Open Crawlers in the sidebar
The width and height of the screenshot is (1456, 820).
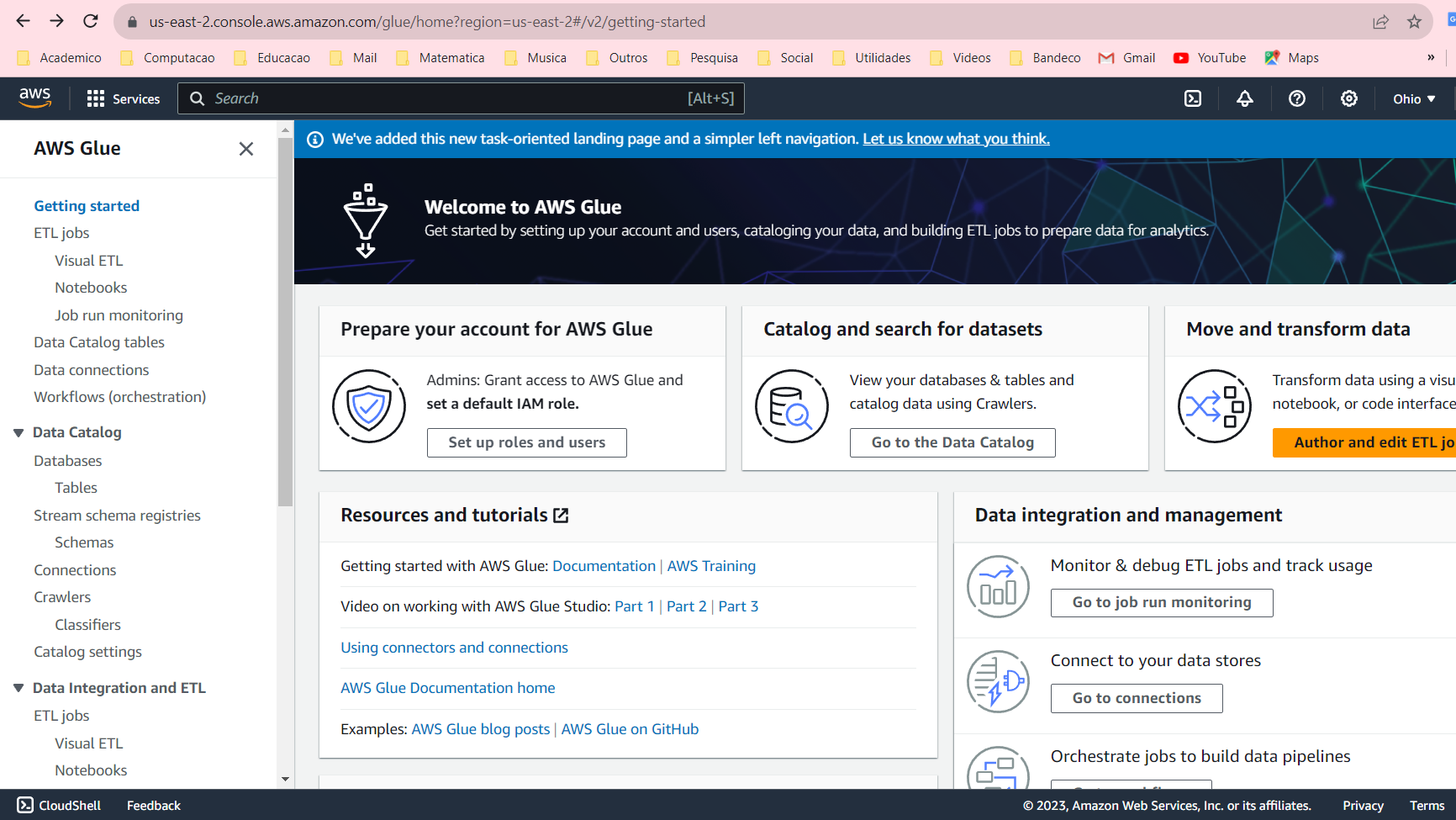(62, 597)
